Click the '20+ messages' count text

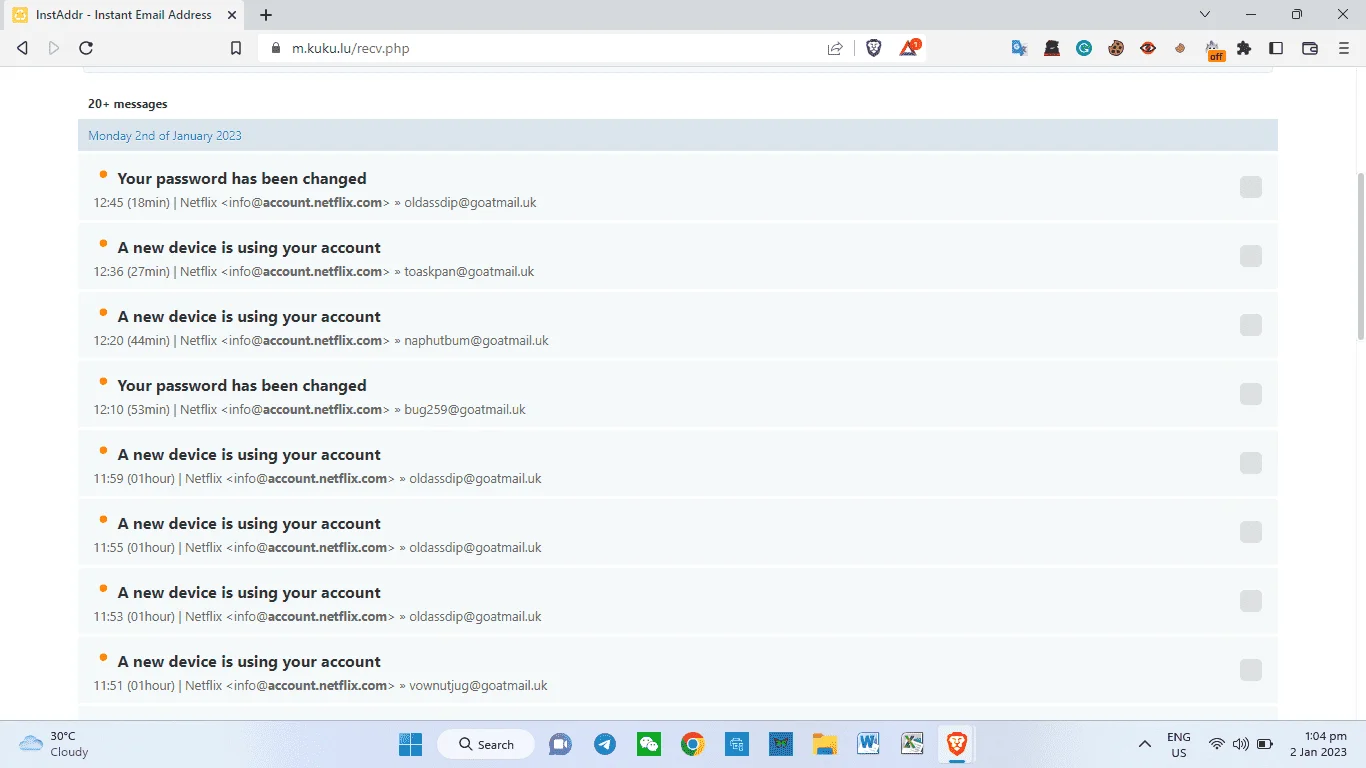point(128,104)
